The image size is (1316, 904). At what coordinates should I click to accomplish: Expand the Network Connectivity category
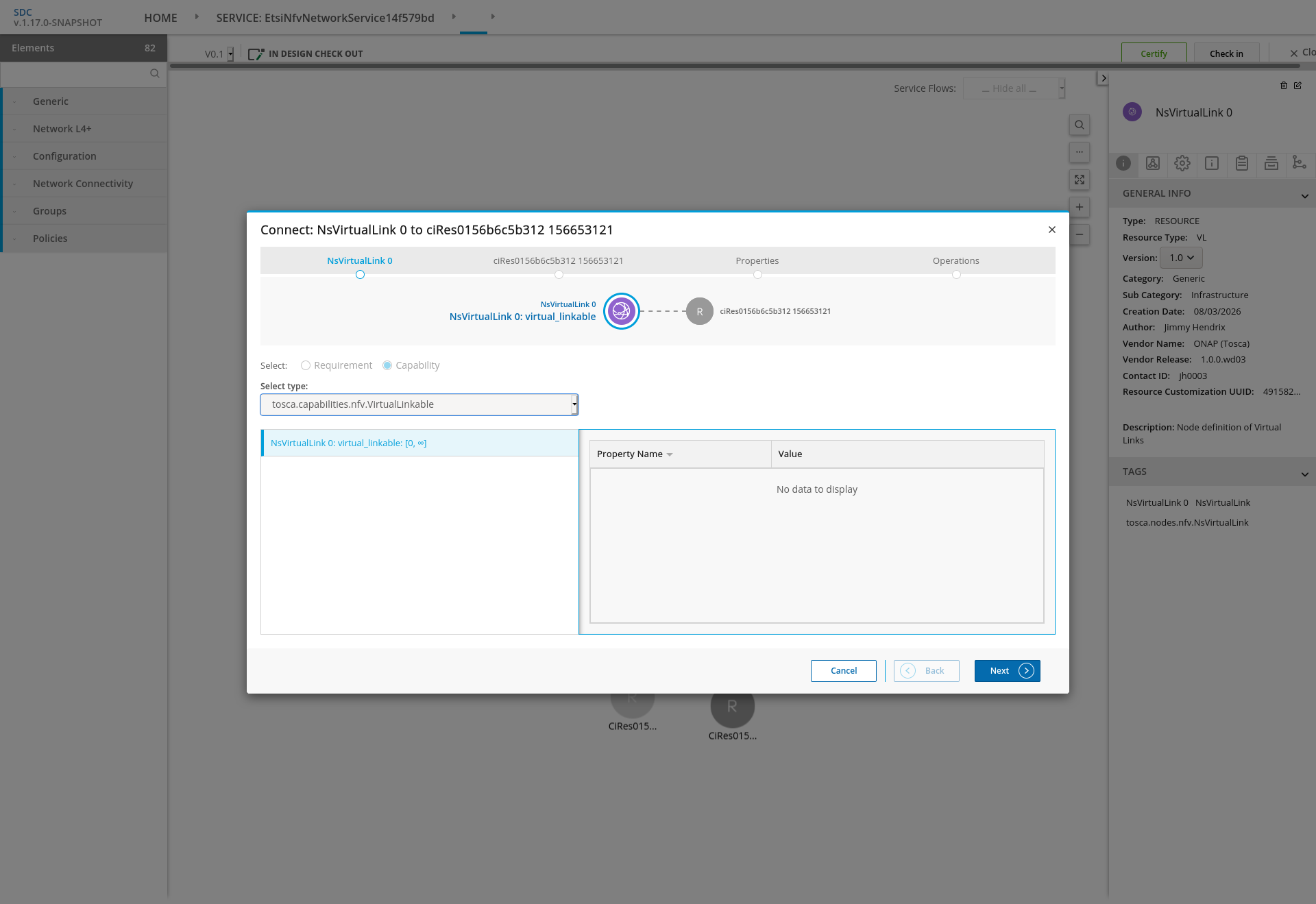85,184
